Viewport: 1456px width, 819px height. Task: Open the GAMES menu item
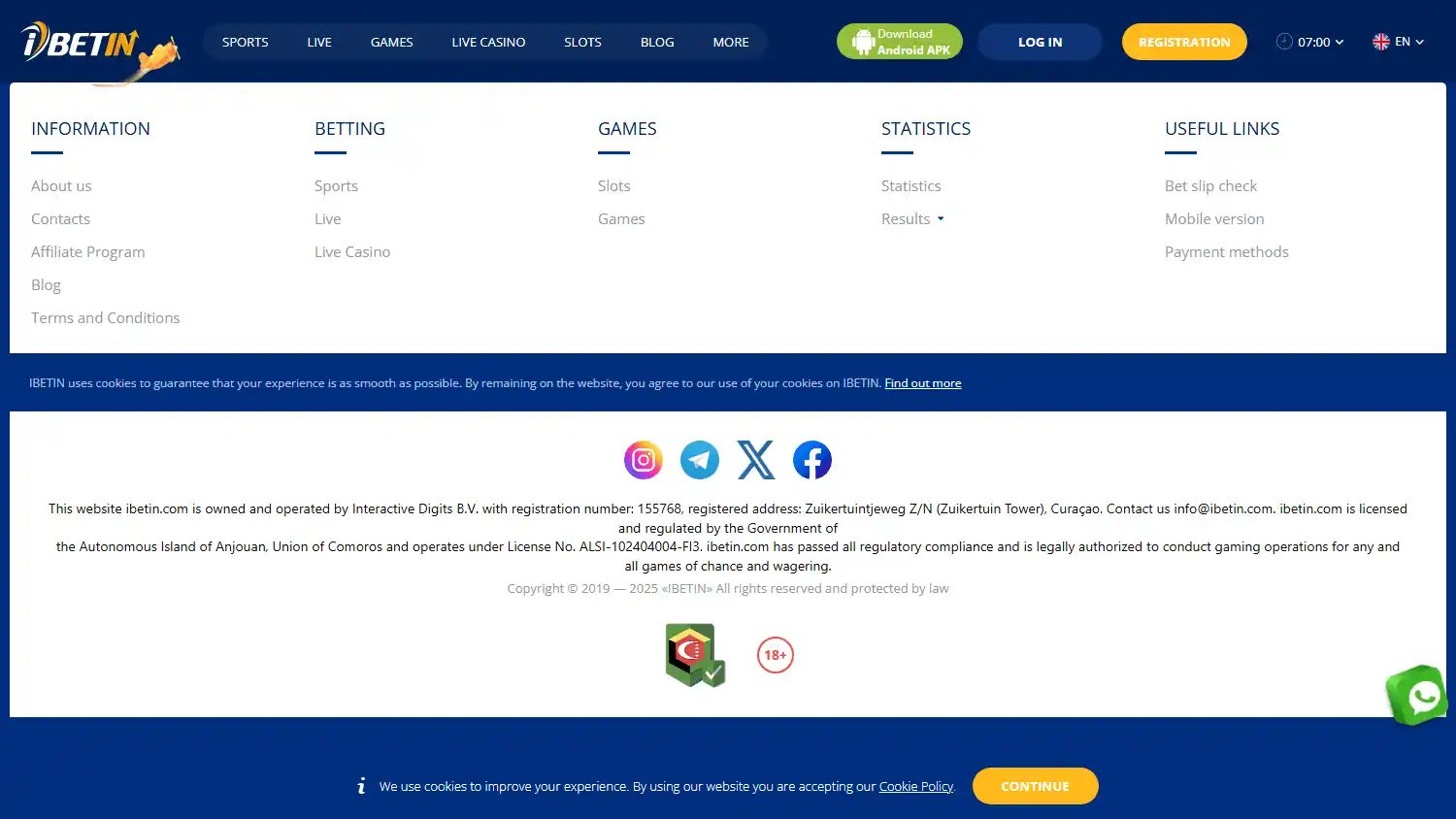[x=391, y=42]
